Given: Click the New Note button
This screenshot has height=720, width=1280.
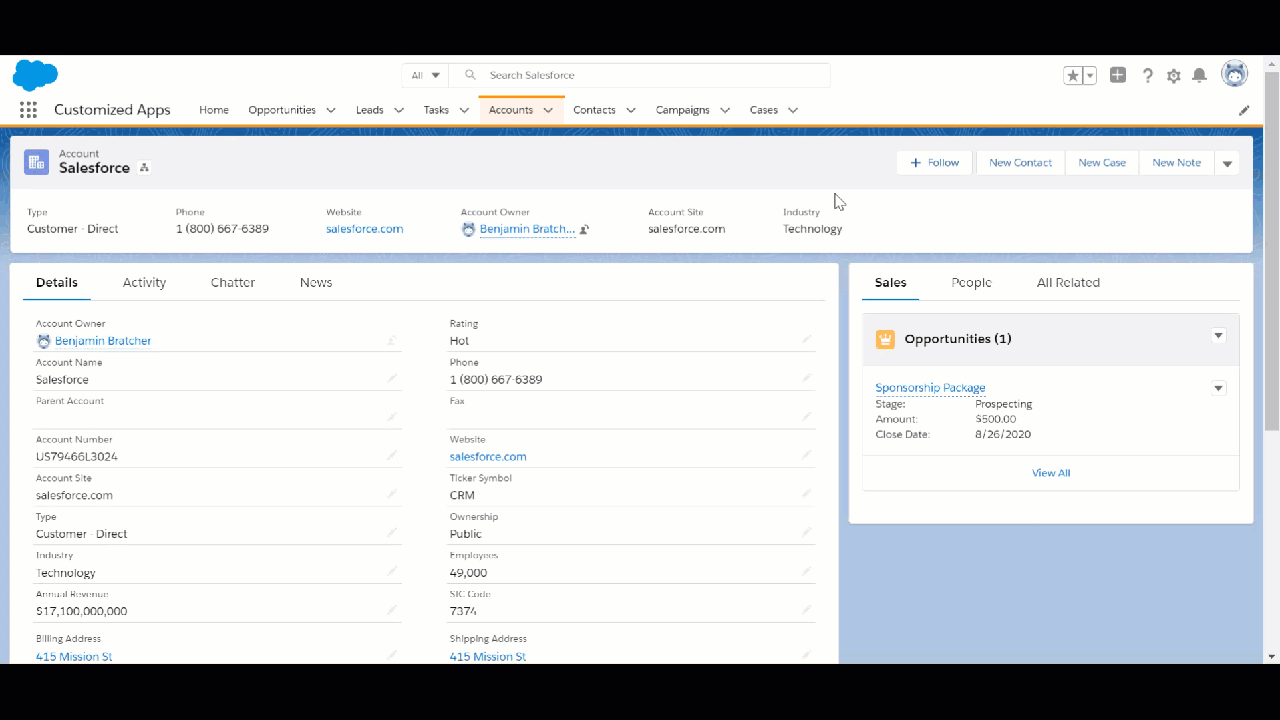Looking at the screenshot, I should click(1176, 163).
